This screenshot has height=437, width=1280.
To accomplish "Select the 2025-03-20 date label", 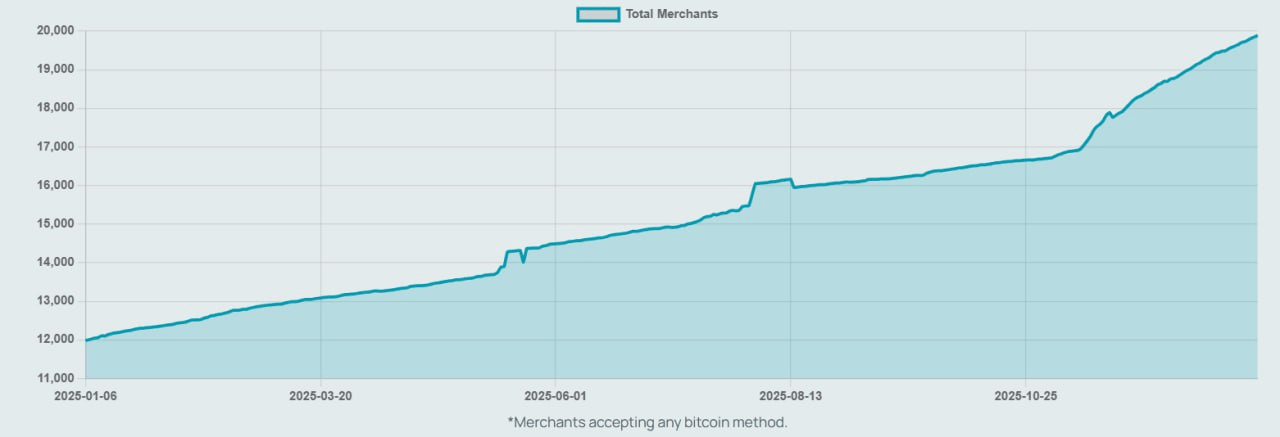I will [x=320, y=395].
